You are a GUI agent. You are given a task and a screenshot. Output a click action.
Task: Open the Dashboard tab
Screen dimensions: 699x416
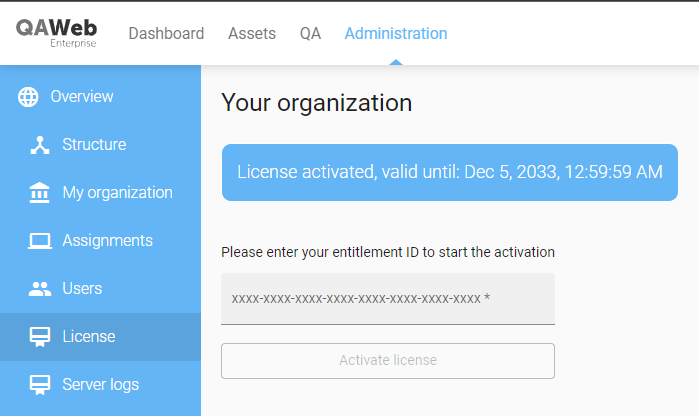pos(166,33)
